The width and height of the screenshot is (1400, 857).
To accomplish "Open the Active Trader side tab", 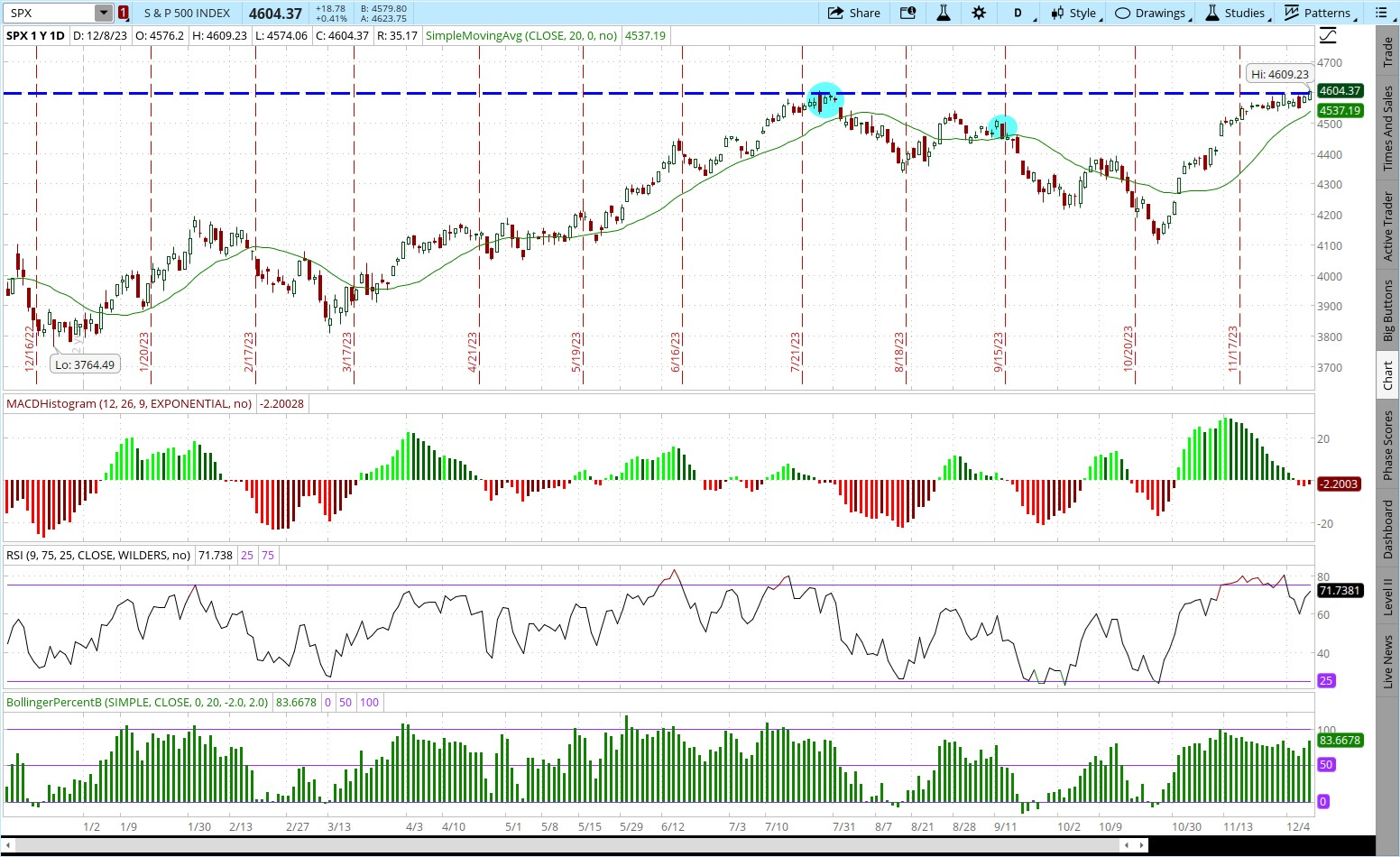I will [1388, 226].
